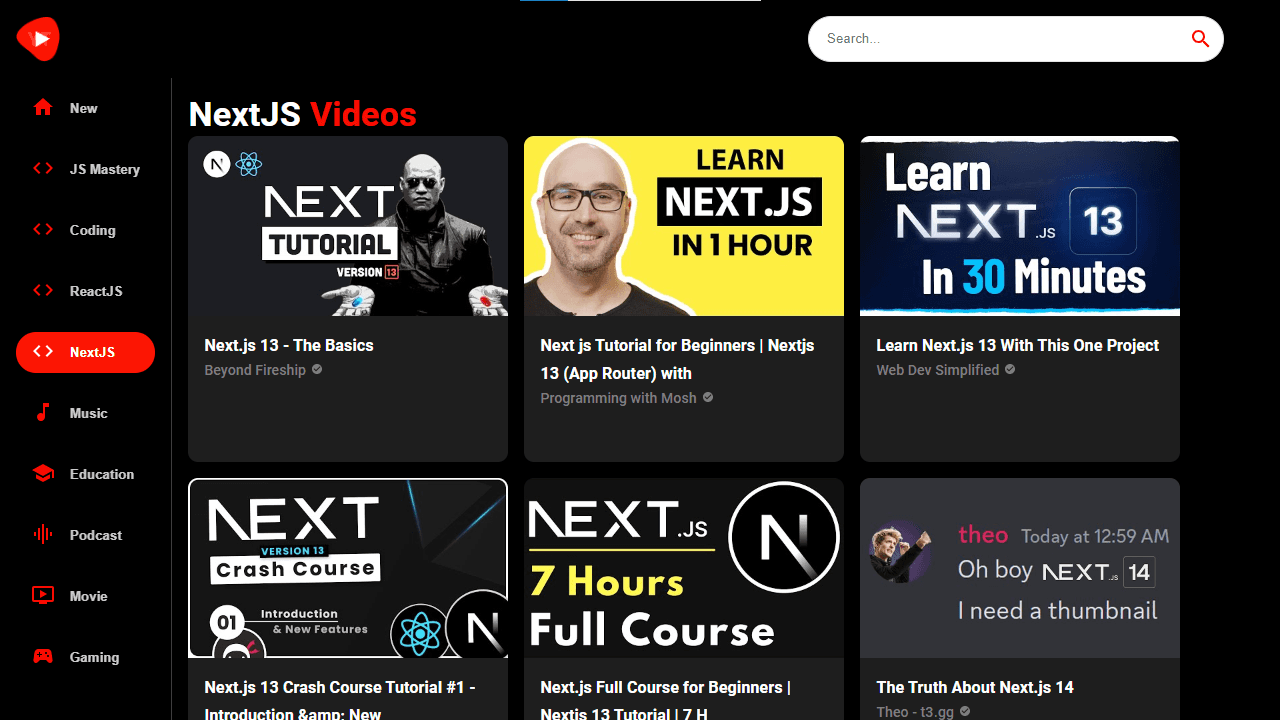Open The Truth About Next.js 14 video
This screenshot has height=720, width=1280.
(x=975, y=687)
